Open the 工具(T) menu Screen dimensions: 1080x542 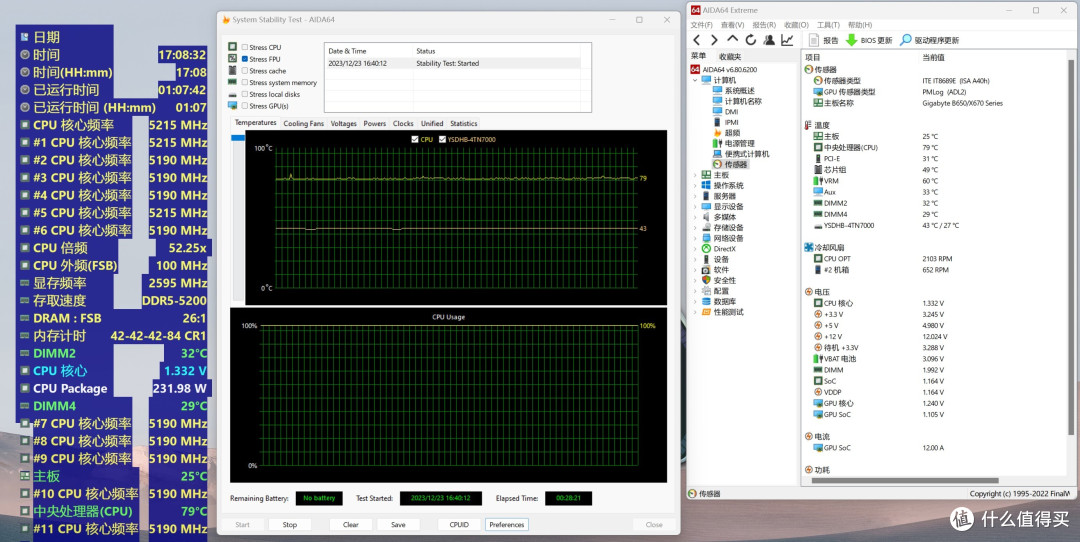pos(828,25)
